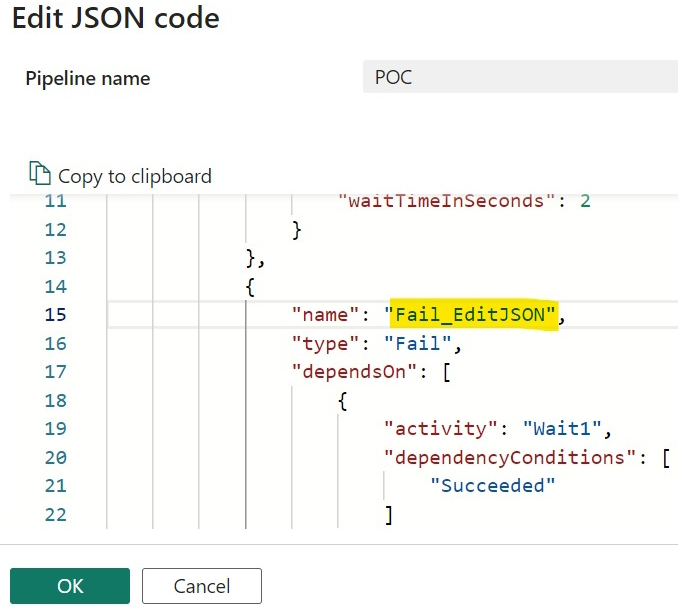Viewport: 678px width, 607px height.
Task: Click the opening brace on line 18
Action: 342,401
